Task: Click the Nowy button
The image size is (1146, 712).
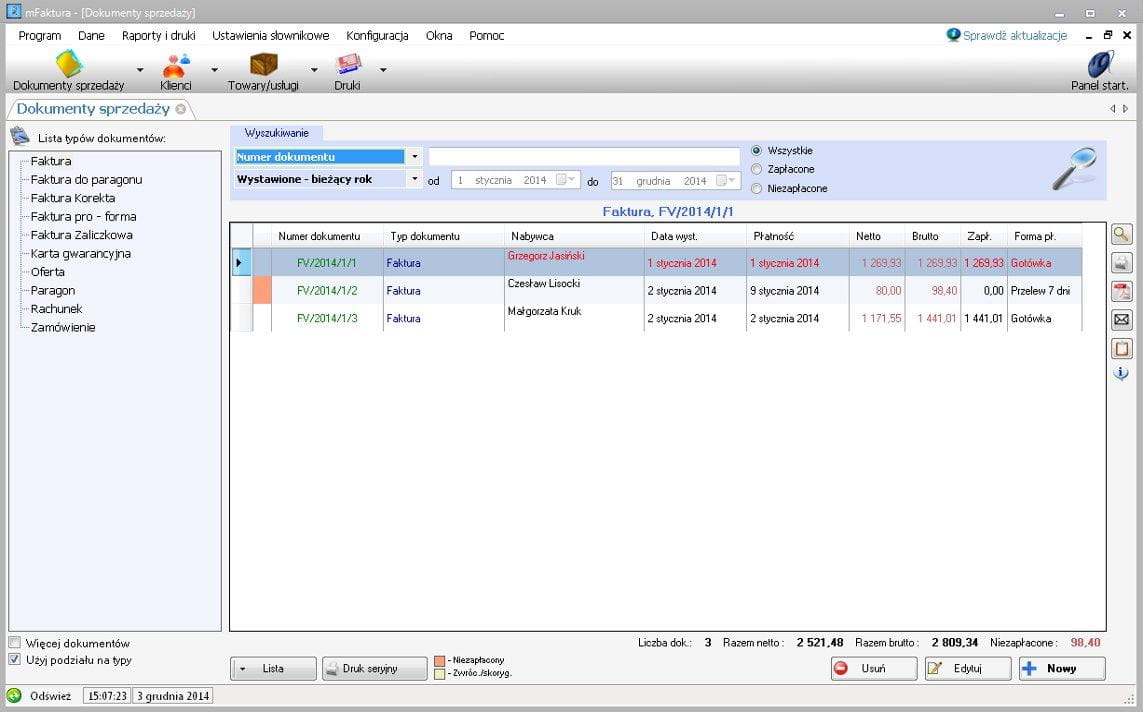Action: point(1061,669)
